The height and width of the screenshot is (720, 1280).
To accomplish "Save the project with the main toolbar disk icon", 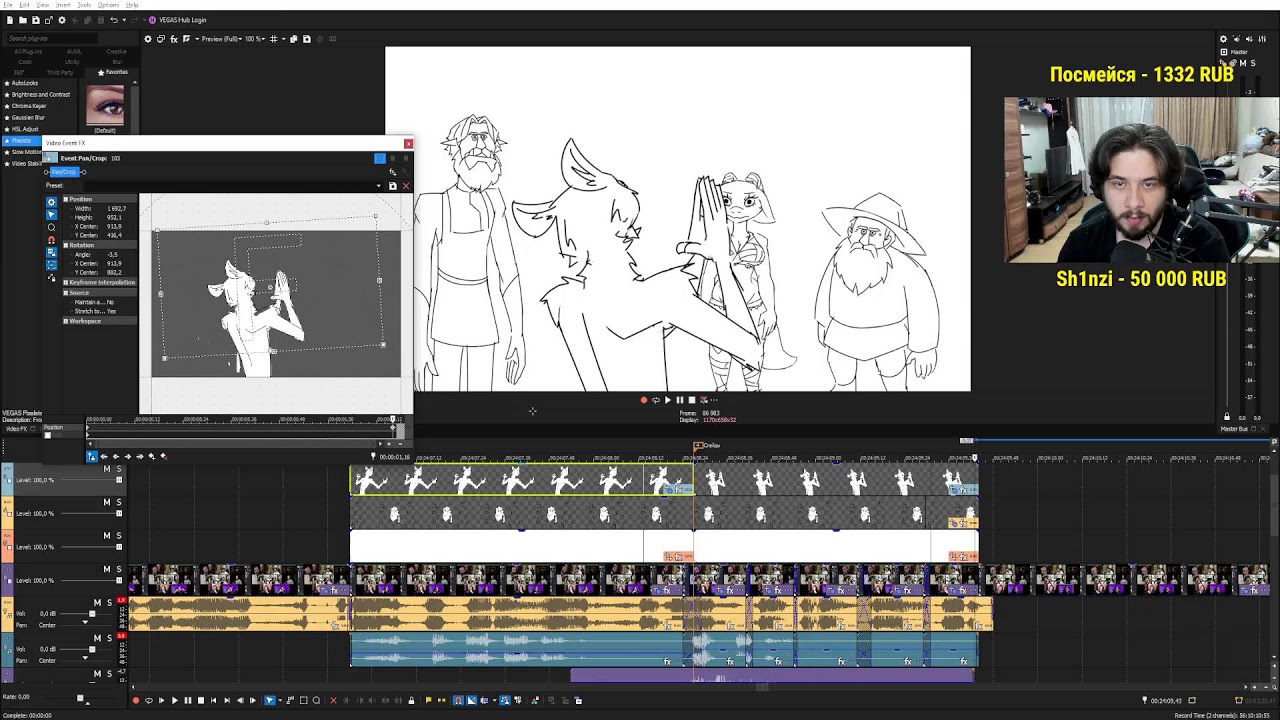I will tap(36, 20).
